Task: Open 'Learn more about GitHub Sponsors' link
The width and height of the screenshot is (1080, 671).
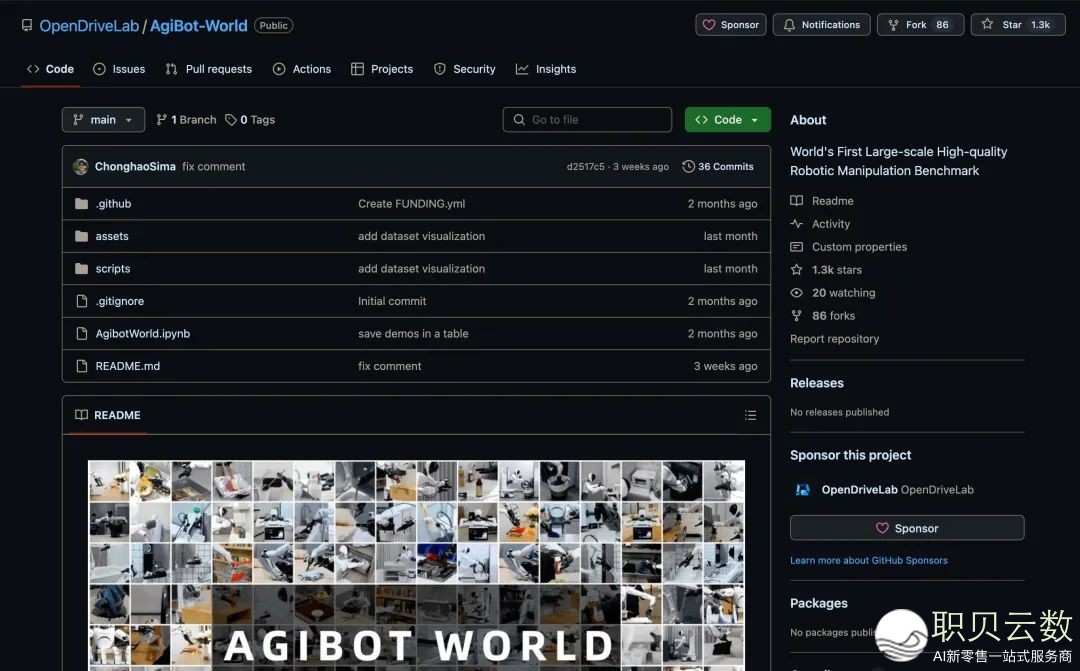Action: (x=869, y=560)
